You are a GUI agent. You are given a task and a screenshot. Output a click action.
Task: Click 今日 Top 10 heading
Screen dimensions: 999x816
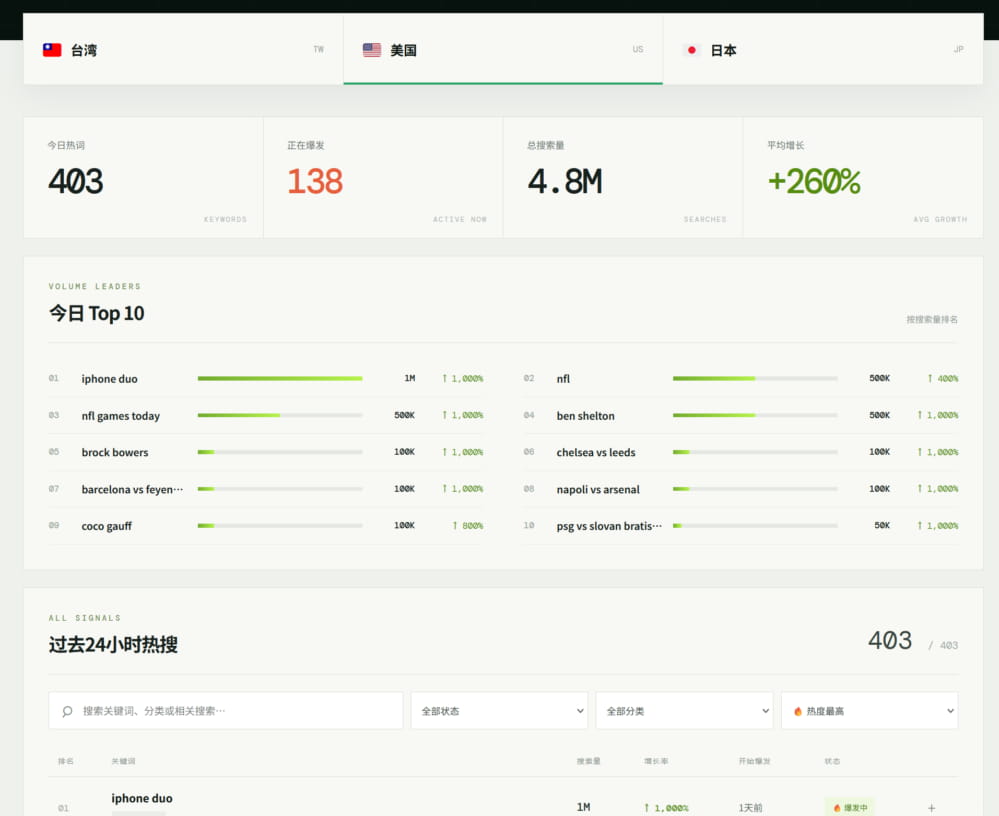coord(97,313)
